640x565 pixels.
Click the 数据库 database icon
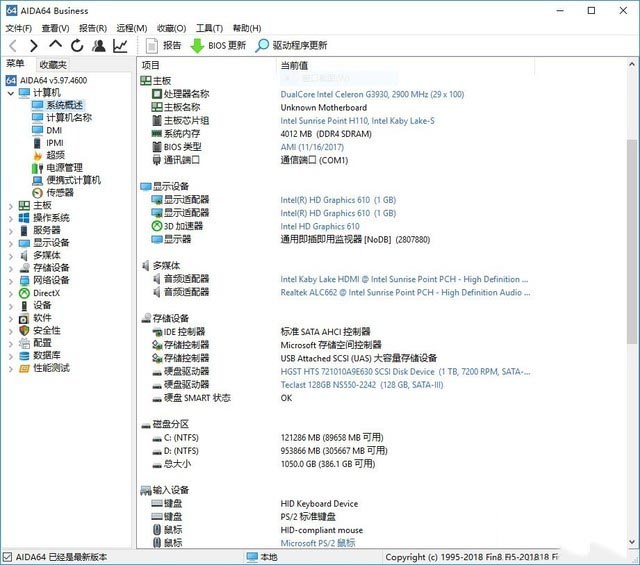(x=24, y=356)
